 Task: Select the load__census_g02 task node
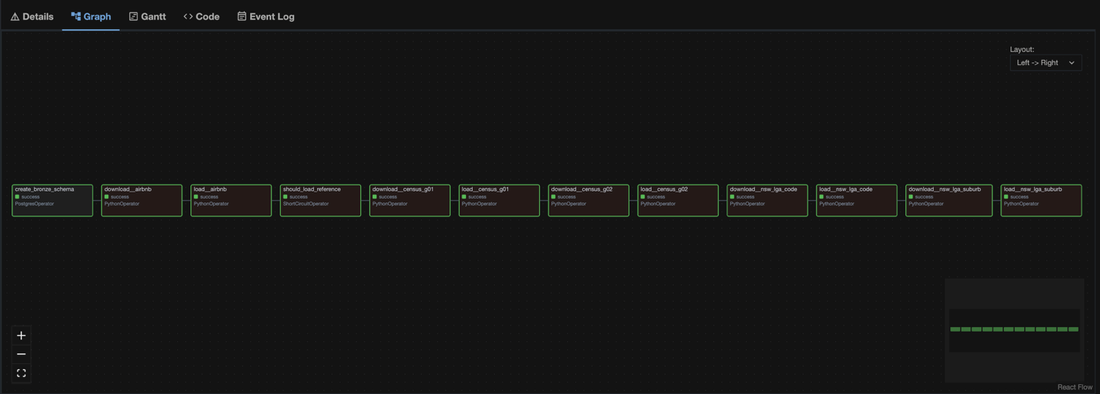point(678,201)
